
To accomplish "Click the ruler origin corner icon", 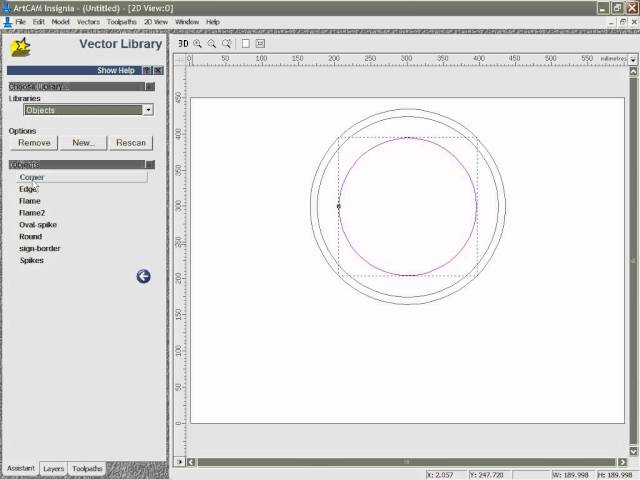I will 180,60.
